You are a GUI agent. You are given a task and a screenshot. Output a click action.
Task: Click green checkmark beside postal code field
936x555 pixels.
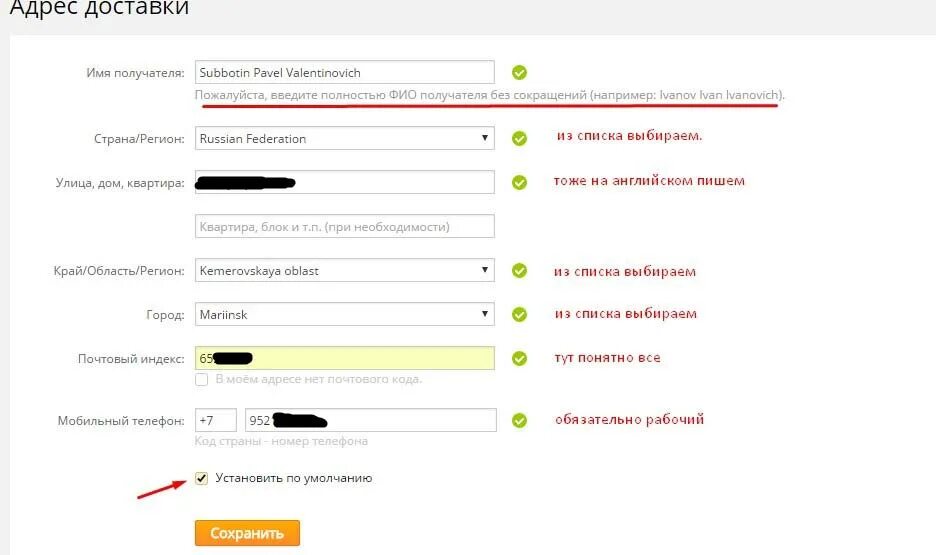(519, 359)
